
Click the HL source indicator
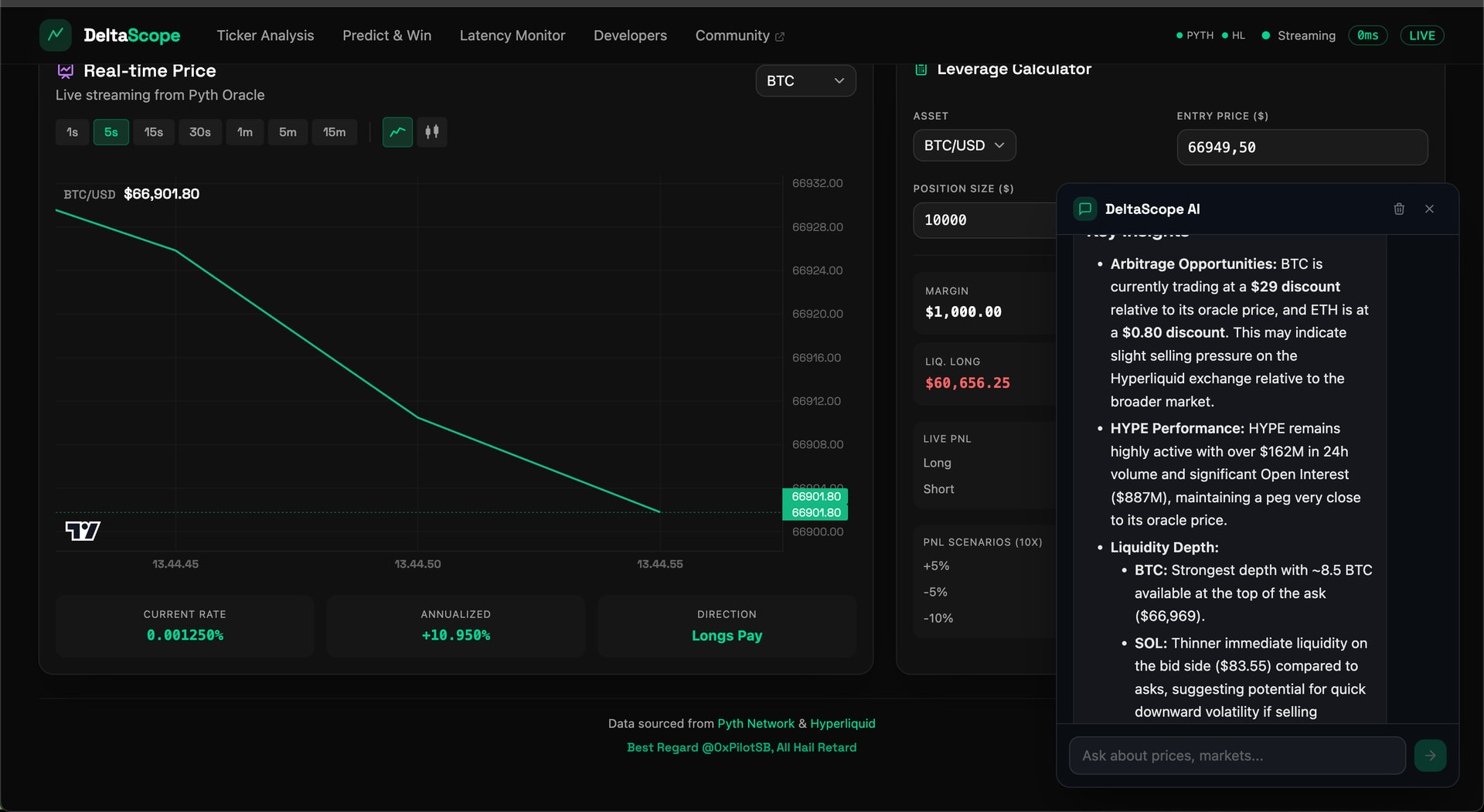pos(1234,36)
